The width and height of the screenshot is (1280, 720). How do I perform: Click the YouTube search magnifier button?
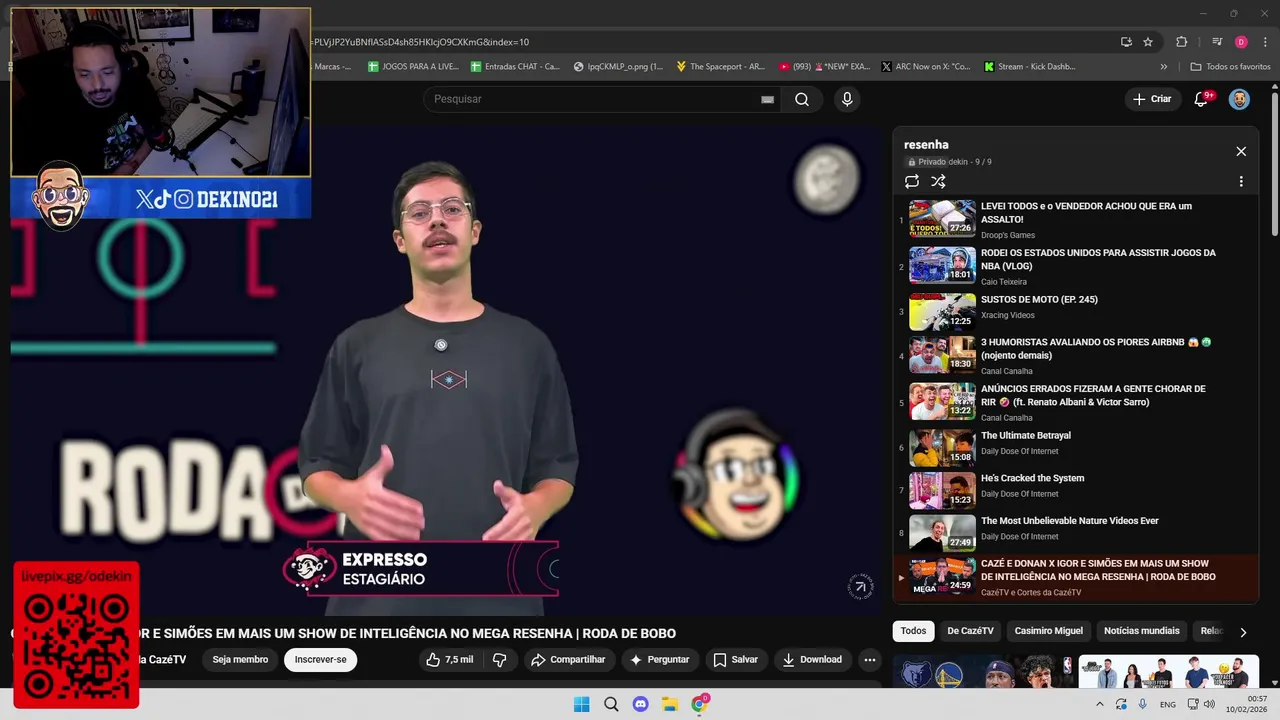click(801, 99)
